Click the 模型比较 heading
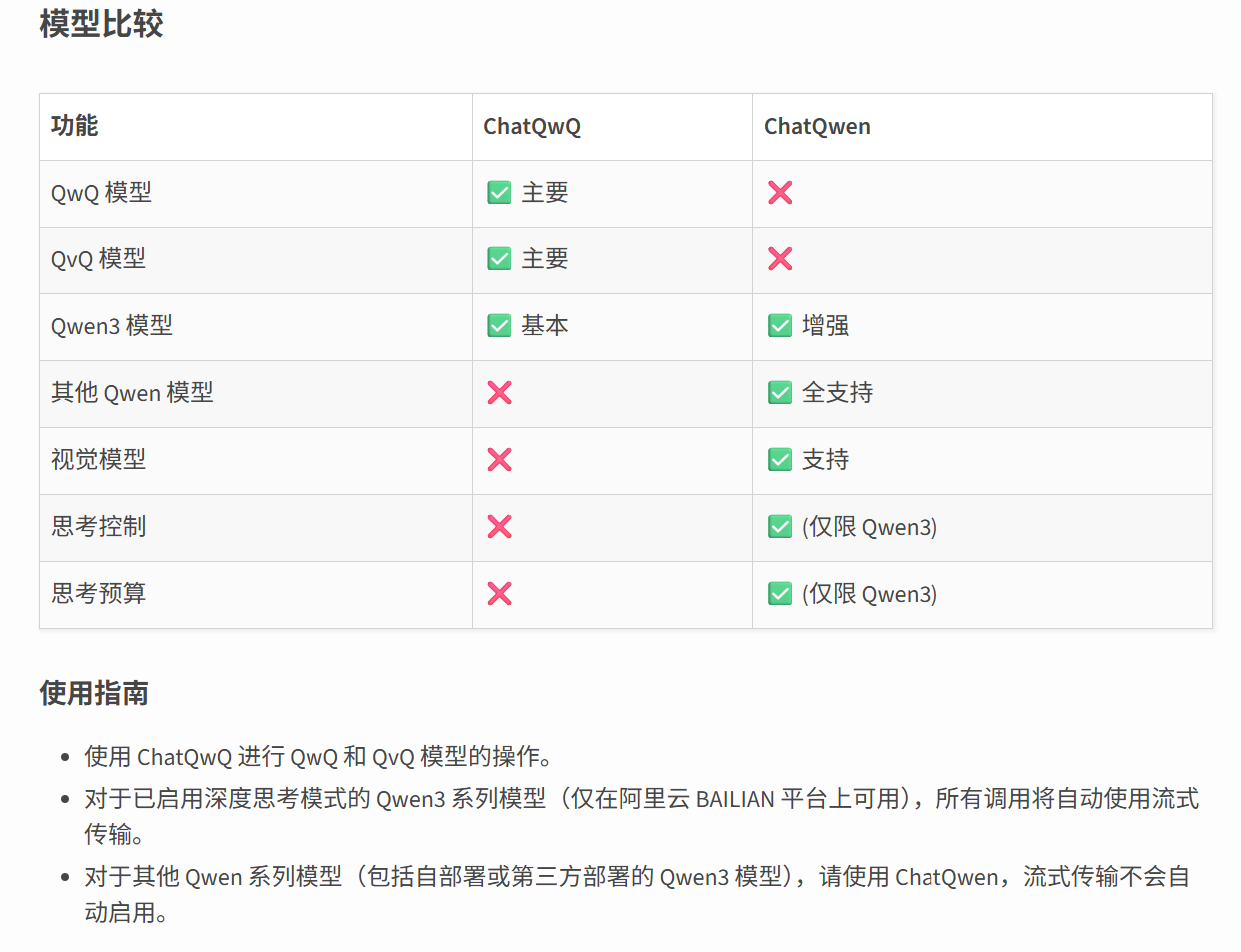 coord(101,24)
